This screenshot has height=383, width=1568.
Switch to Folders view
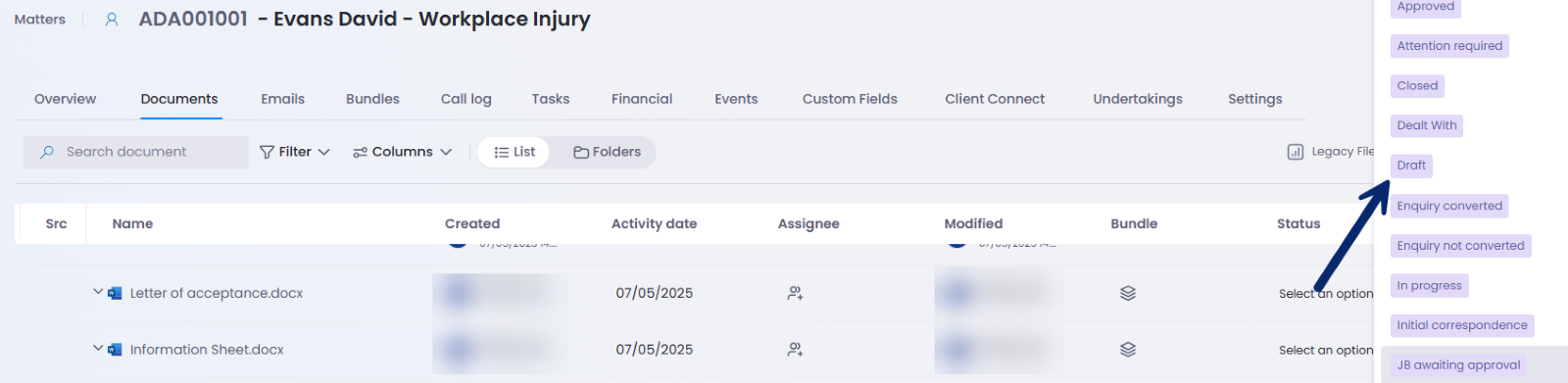coord(608,152)
